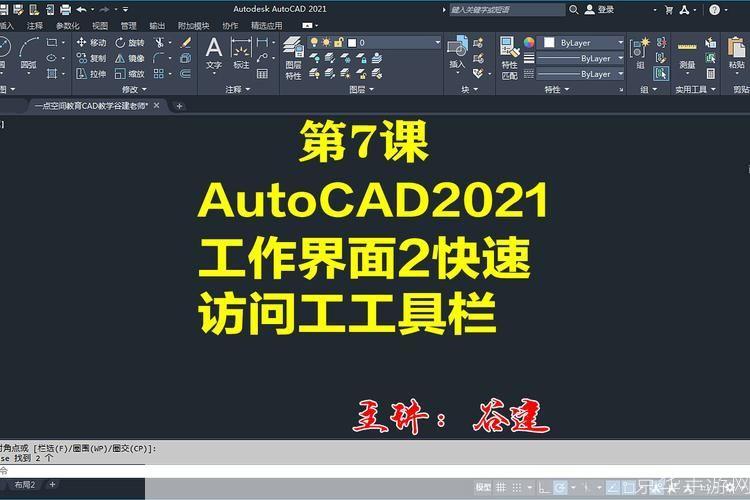Toggle grid display in status bar

click(501, 488)
